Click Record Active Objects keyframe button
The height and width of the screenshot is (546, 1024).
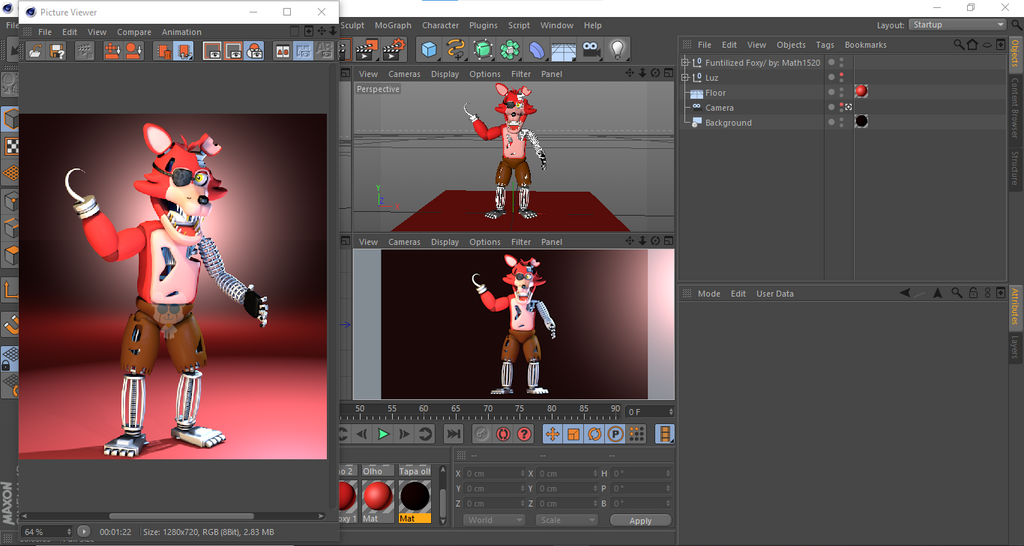[481, 434]
